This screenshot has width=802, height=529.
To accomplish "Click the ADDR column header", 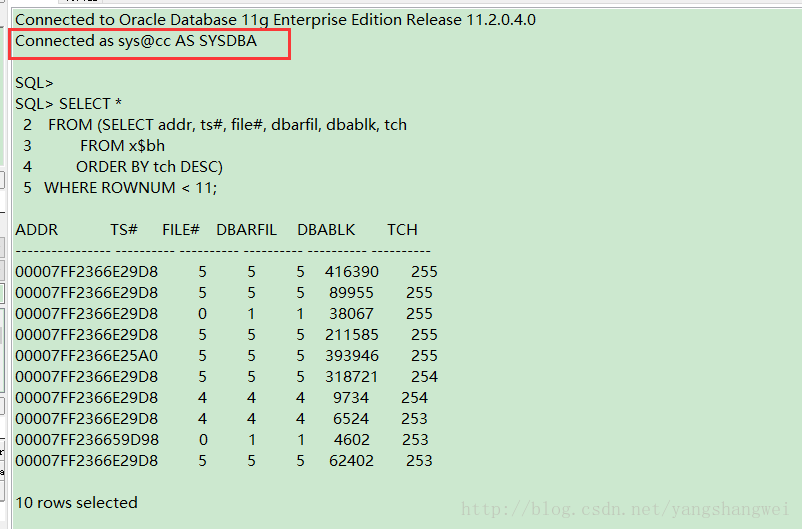I will pos(37,230).
